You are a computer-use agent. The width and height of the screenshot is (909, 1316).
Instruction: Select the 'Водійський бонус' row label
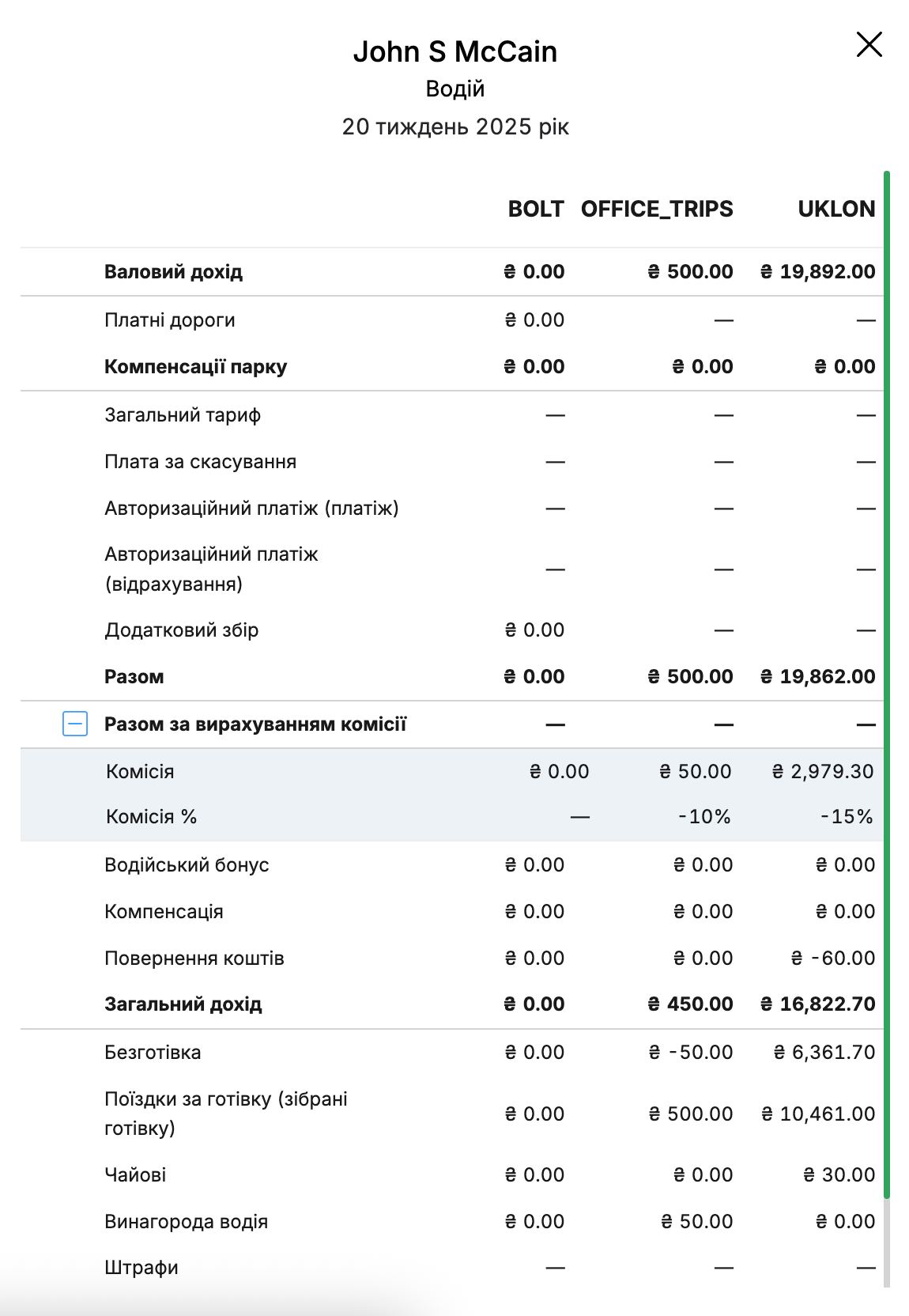[187, 865]
